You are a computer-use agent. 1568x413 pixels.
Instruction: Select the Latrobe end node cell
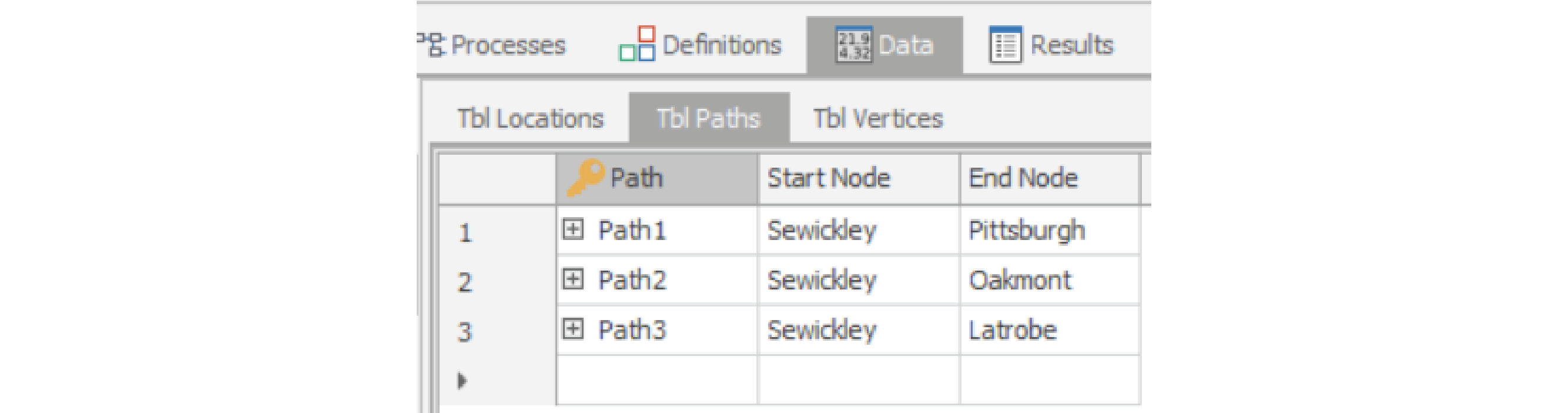coord(1049,330)
